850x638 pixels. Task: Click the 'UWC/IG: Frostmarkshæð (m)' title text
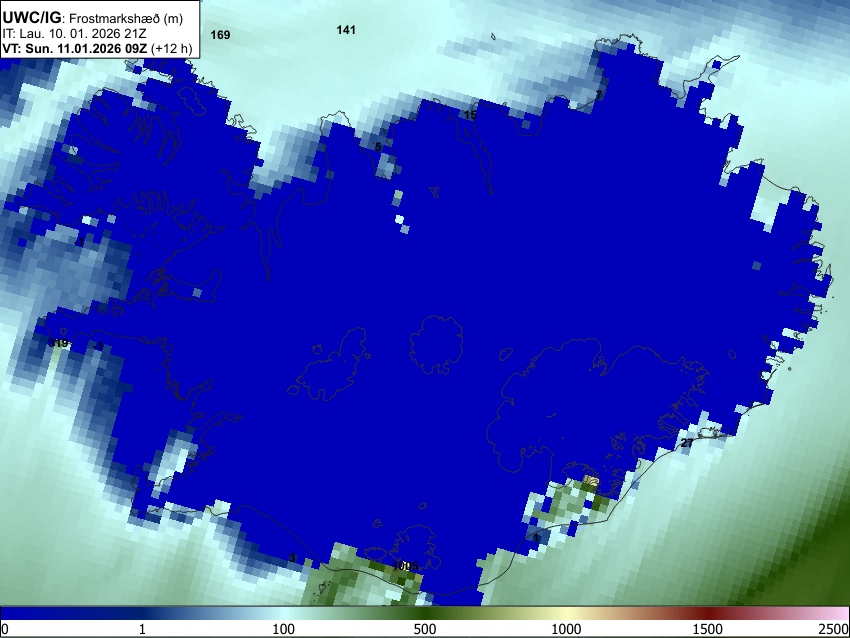92,18
